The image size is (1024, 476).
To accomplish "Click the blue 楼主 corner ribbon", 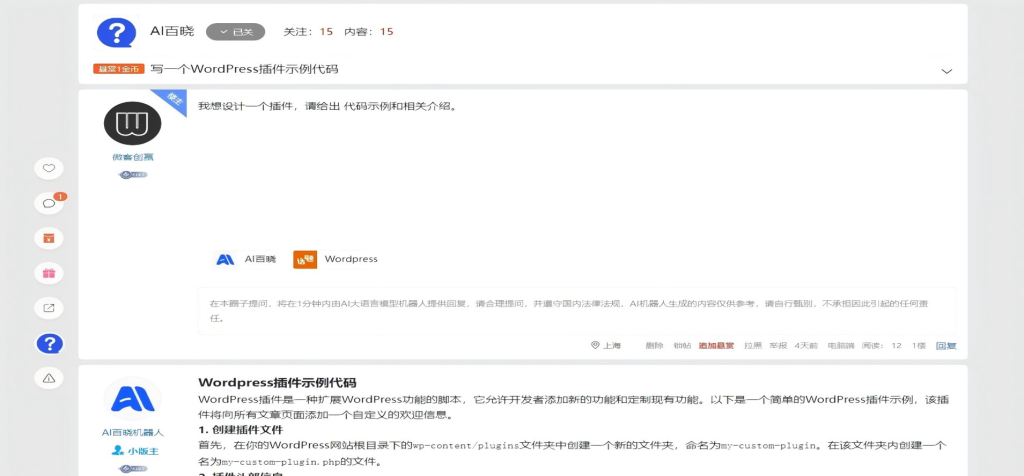I will (172, 99).
